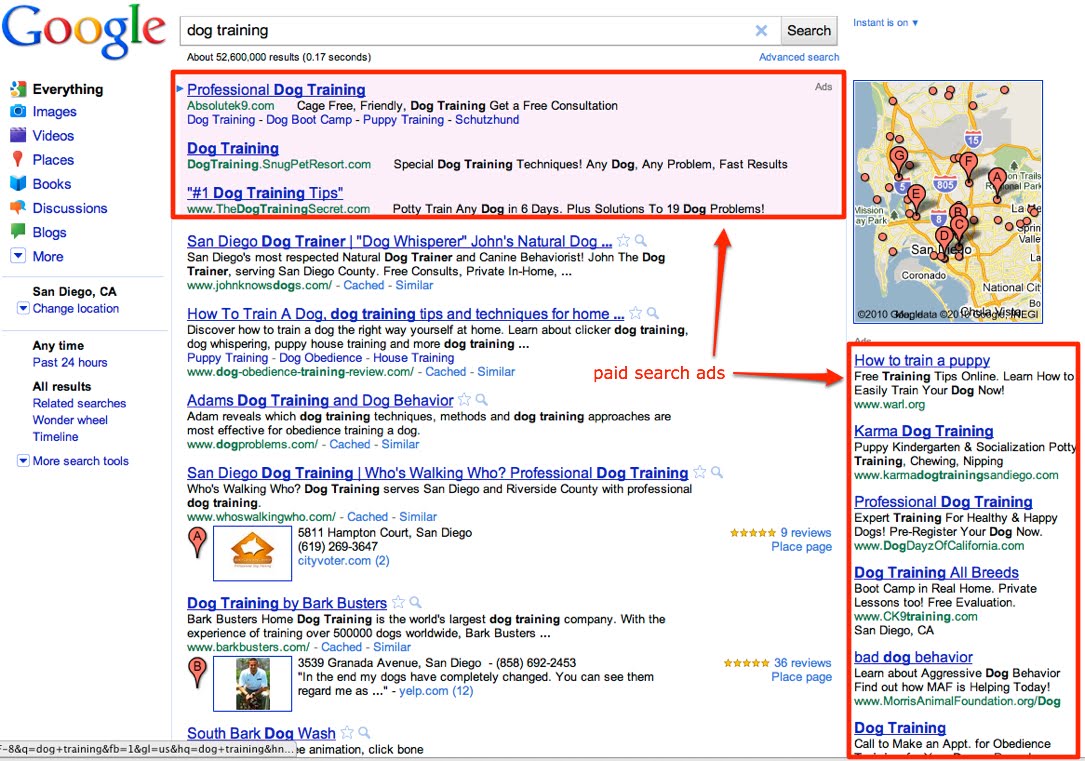The height and width of the screenshot is (761, 1085).
Task: Clear the search box with X icon
Action: [761, 30]
